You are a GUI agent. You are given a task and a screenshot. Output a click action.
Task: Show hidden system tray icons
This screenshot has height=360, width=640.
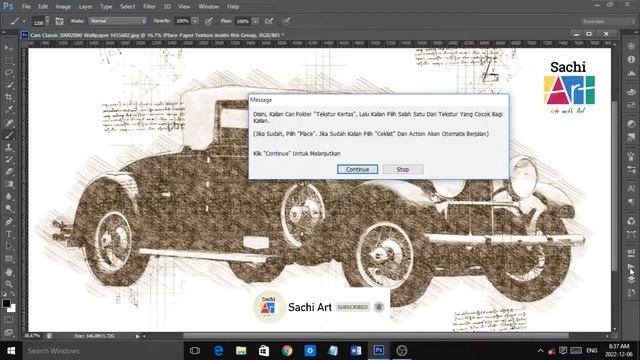540,351
